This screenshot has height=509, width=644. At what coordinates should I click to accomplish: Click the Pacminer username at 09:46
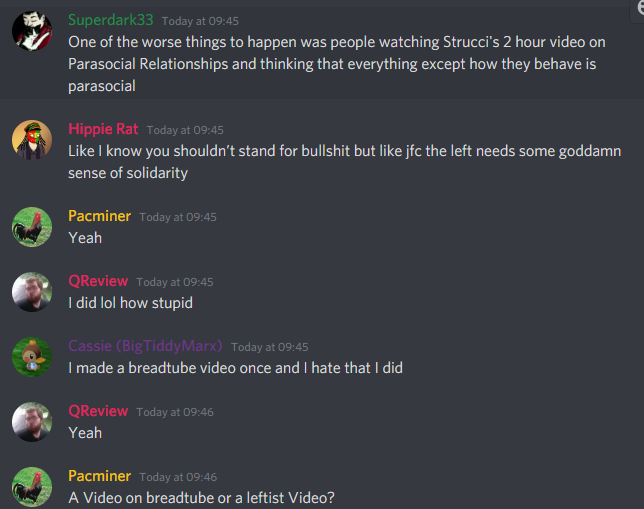pos(99,476)
